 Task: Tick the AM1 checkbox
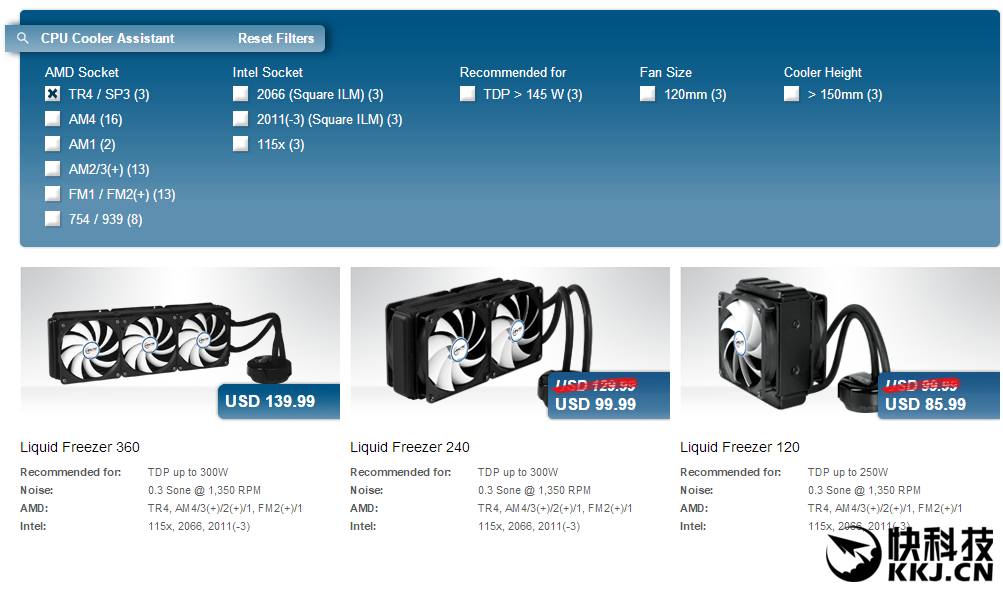point(52,144)
